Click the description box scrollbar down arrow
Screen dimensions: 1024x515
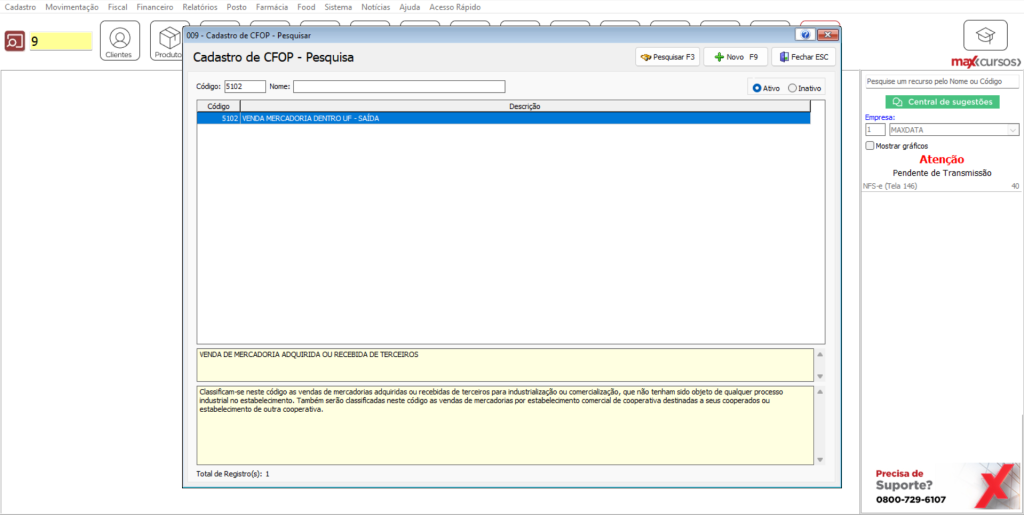pos(820,459)
